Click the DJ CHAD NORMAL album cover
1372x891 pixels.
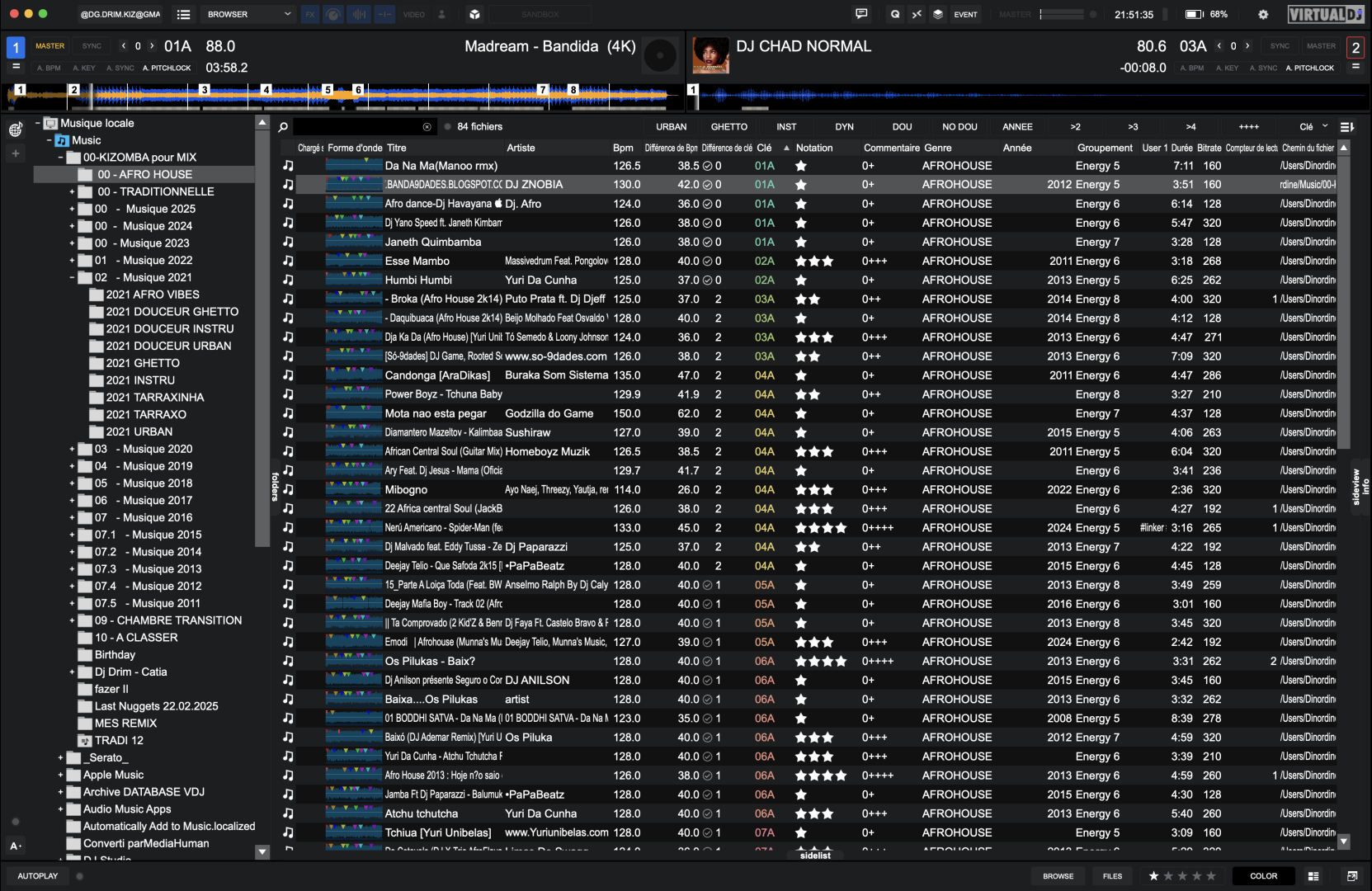click(x=710, y=56)
